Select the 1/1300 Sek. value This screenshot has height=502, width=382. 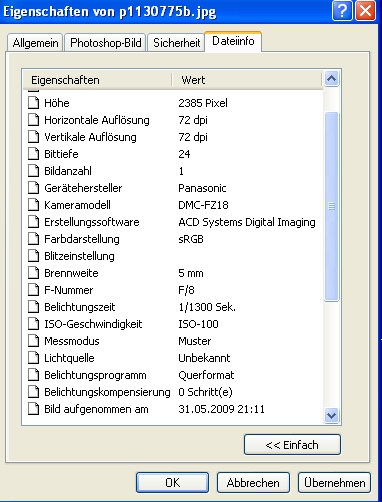click(x=207, y=307)
